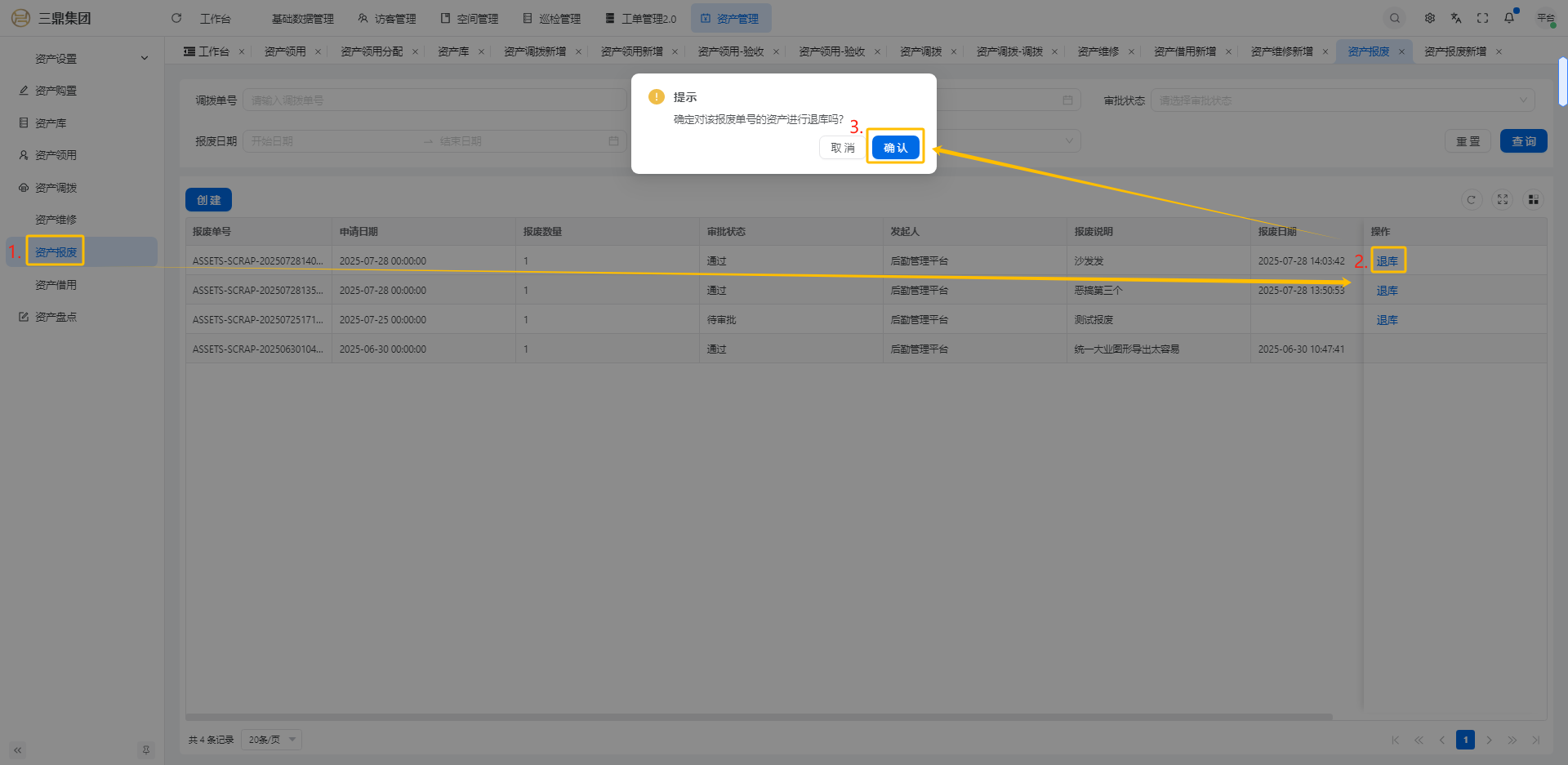Toggle fullscreen mode icon in header
The width and height of the screenshot is (1568, 765).
tap(1483, 18)
